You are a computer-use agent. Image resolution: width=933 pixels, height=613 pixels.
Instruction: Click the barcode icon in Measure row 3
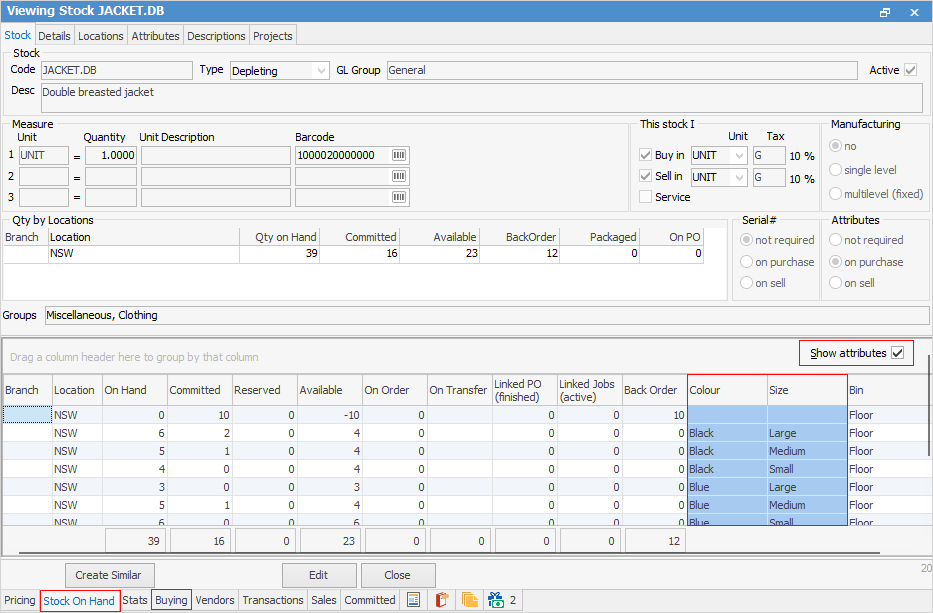399,197
